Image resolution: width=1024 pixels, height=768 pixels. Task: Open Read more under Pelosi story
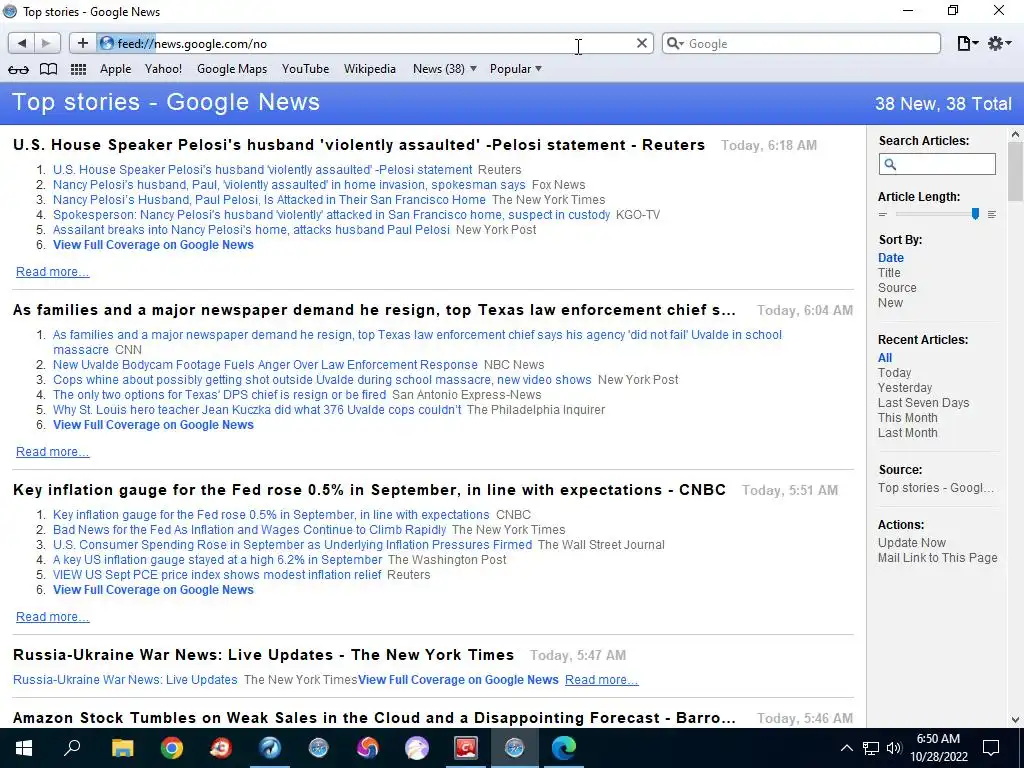[x=52, y=272]
